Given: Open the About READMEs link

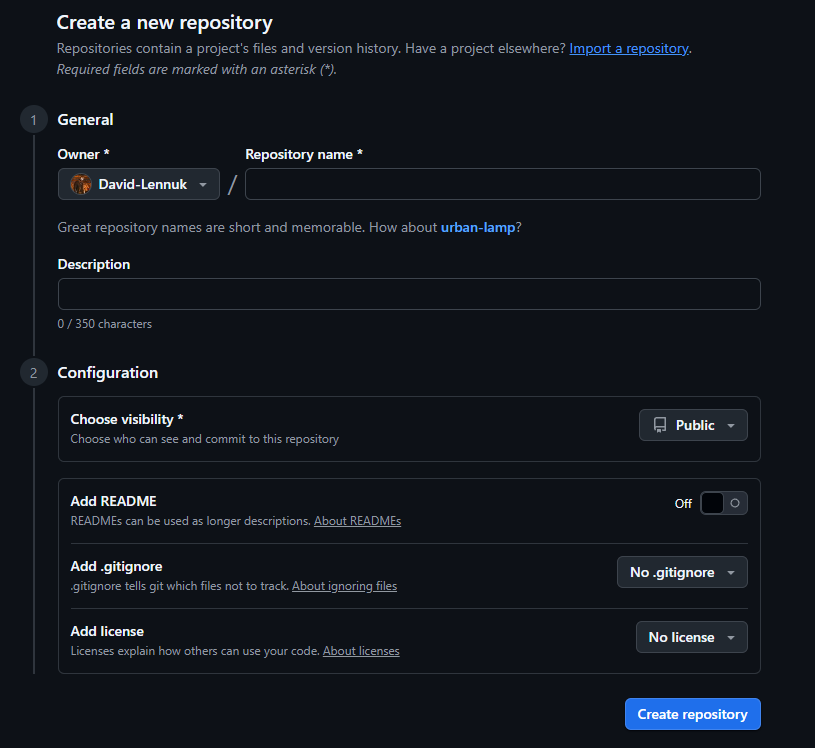Looking at the screenshot, I should pos(357,521).
